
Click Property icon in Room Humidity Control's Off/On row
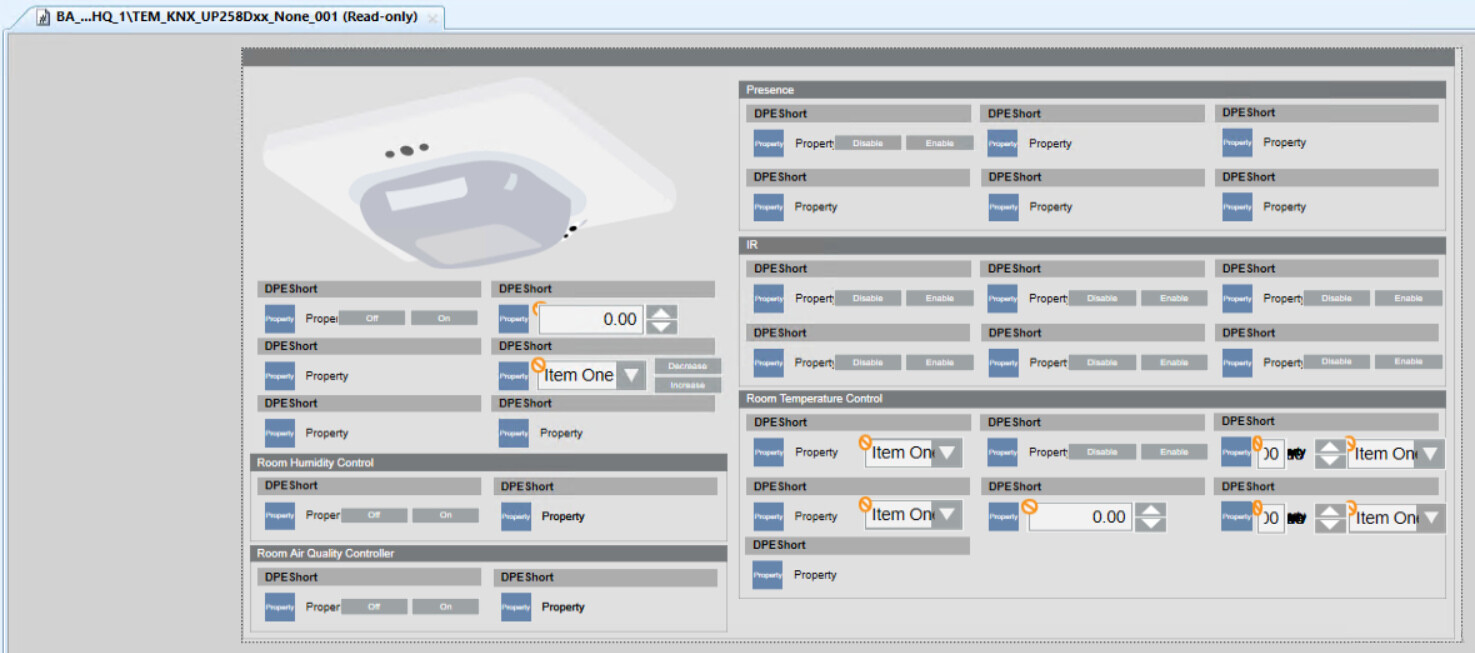click(x=279, y=516)
